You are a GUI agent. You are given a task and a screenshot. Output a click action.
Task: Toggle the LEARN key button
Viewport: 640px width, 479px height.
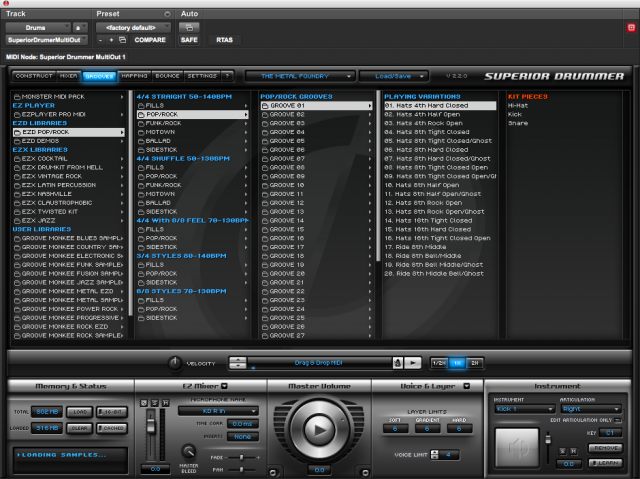(x=606, y=463)
